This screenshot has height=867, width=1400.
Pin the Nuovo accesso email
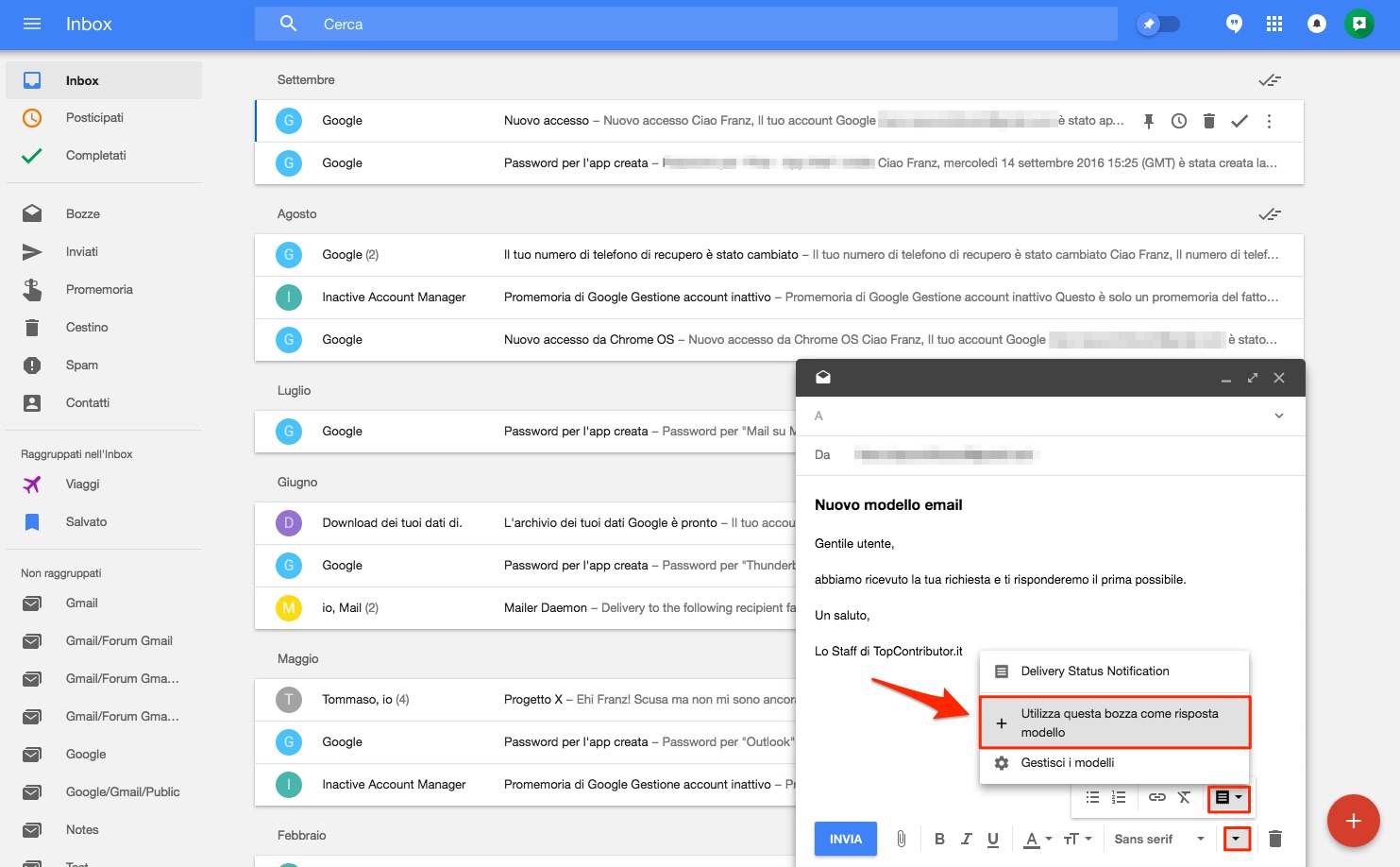pos(1149,121)
